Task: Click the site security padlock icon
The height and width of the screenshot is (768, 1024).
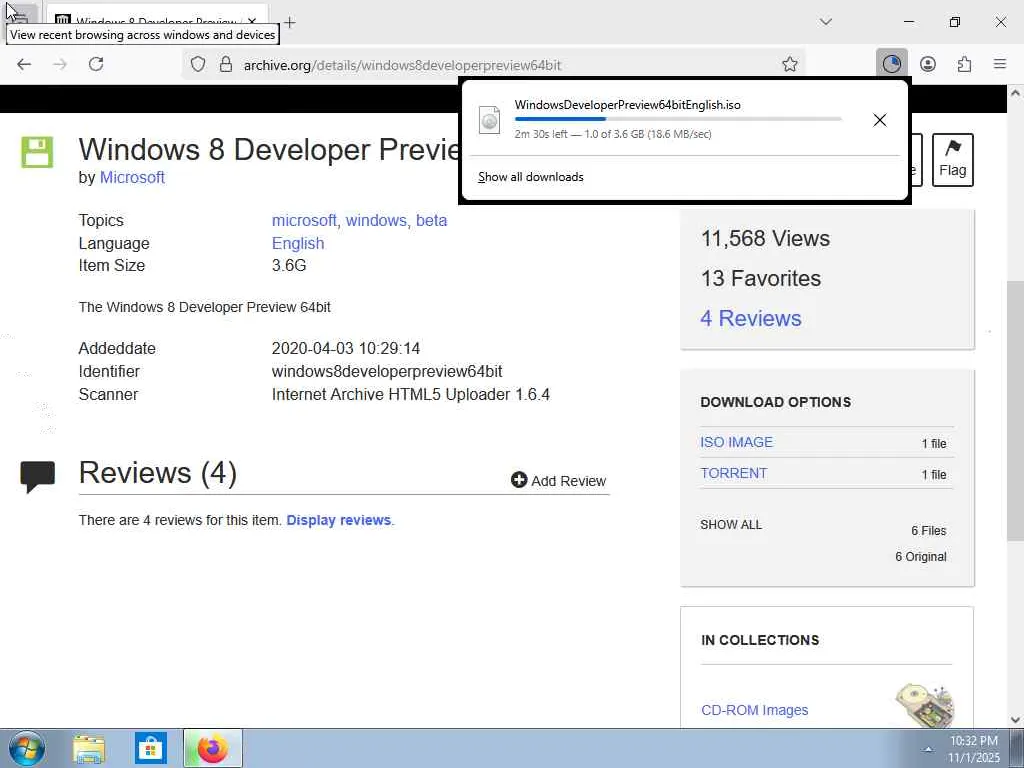Action: (226, 64)
